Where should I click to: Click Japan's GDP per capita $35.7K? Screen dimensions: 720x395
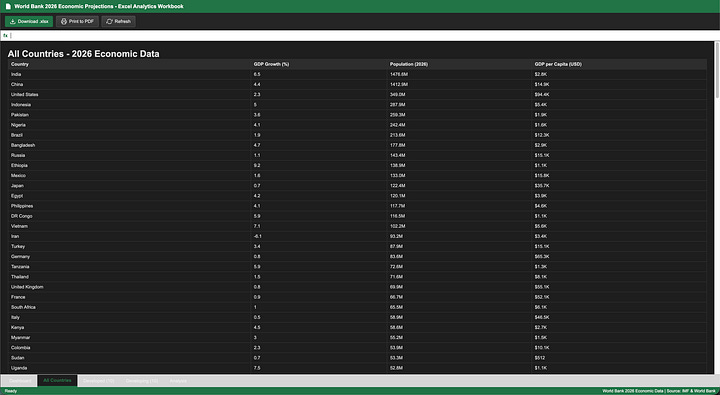pyautogui.click(x=542, y=186)
